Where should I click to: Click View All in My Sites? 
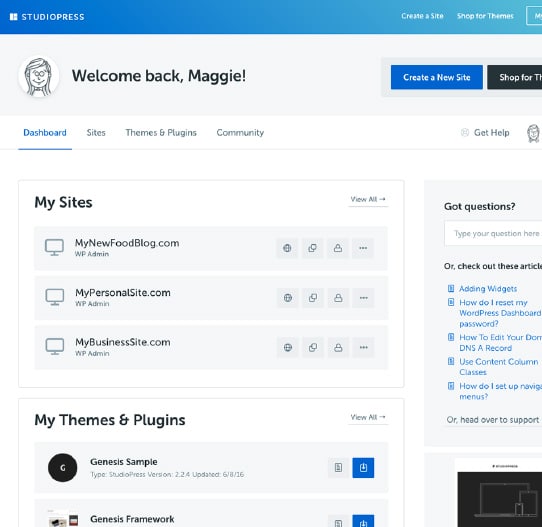(x=368, y=199)
